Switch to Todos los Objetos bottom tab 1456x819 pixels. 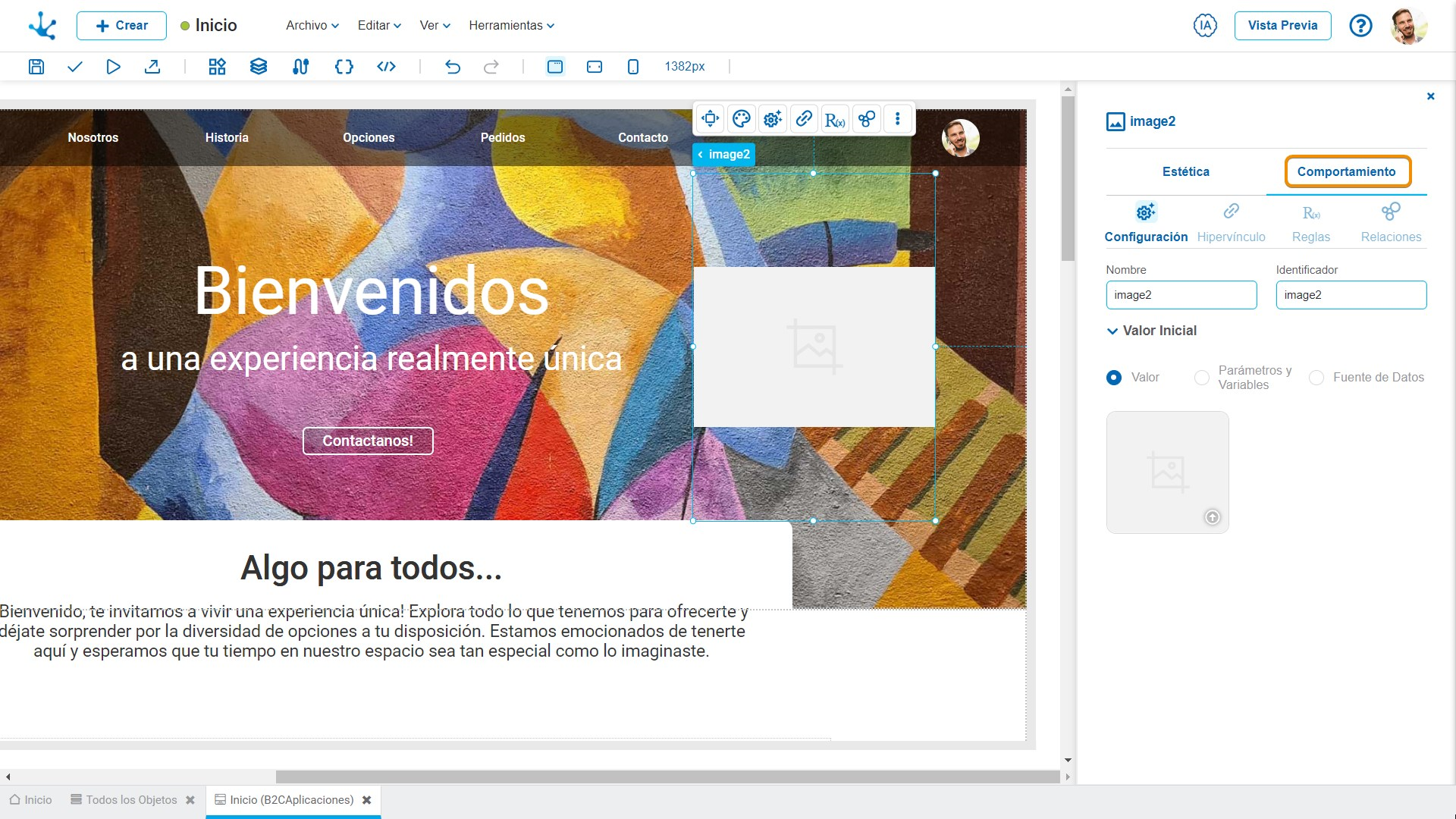124,800
